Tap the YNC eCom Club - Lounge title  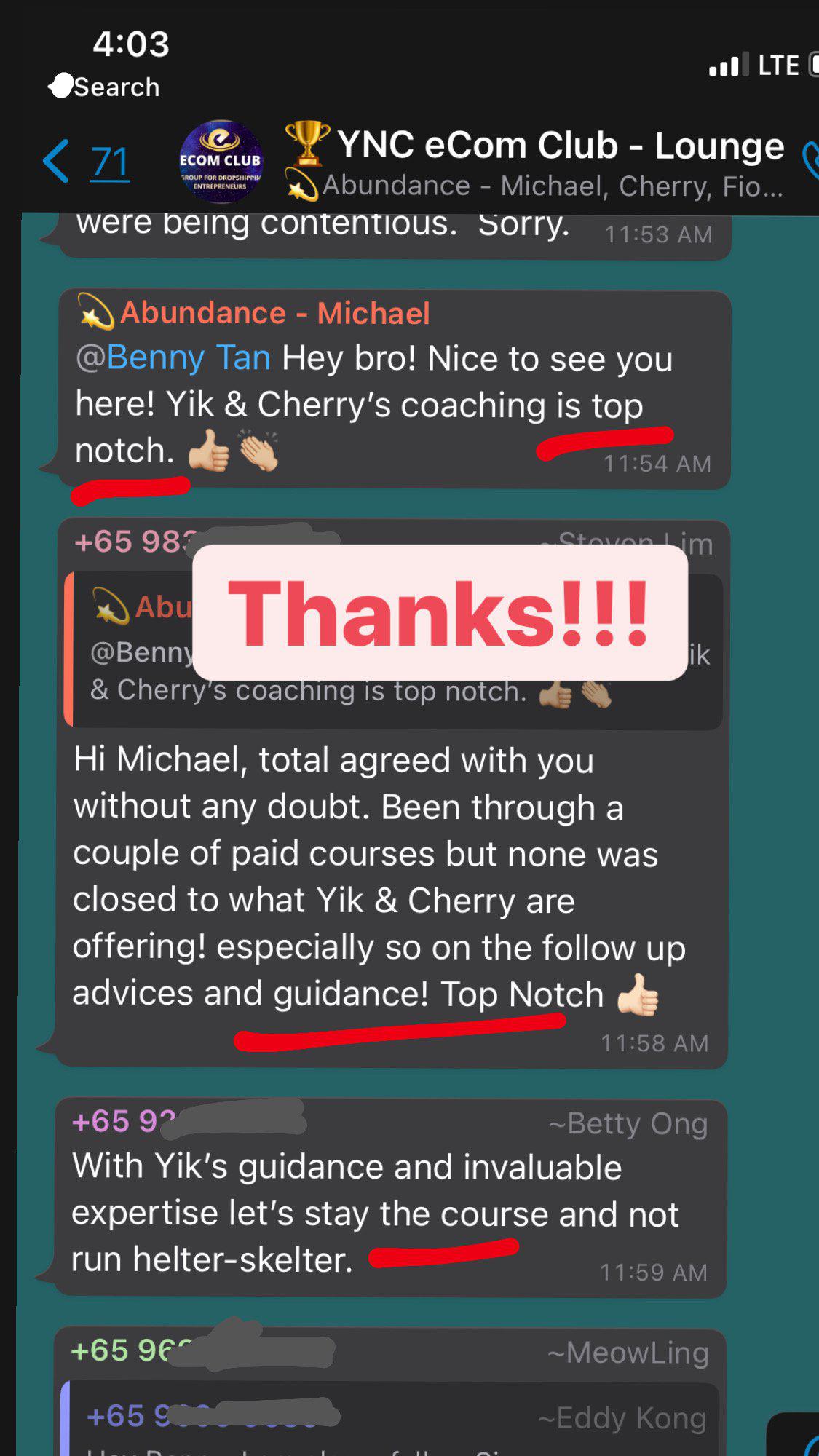(561, 146)
